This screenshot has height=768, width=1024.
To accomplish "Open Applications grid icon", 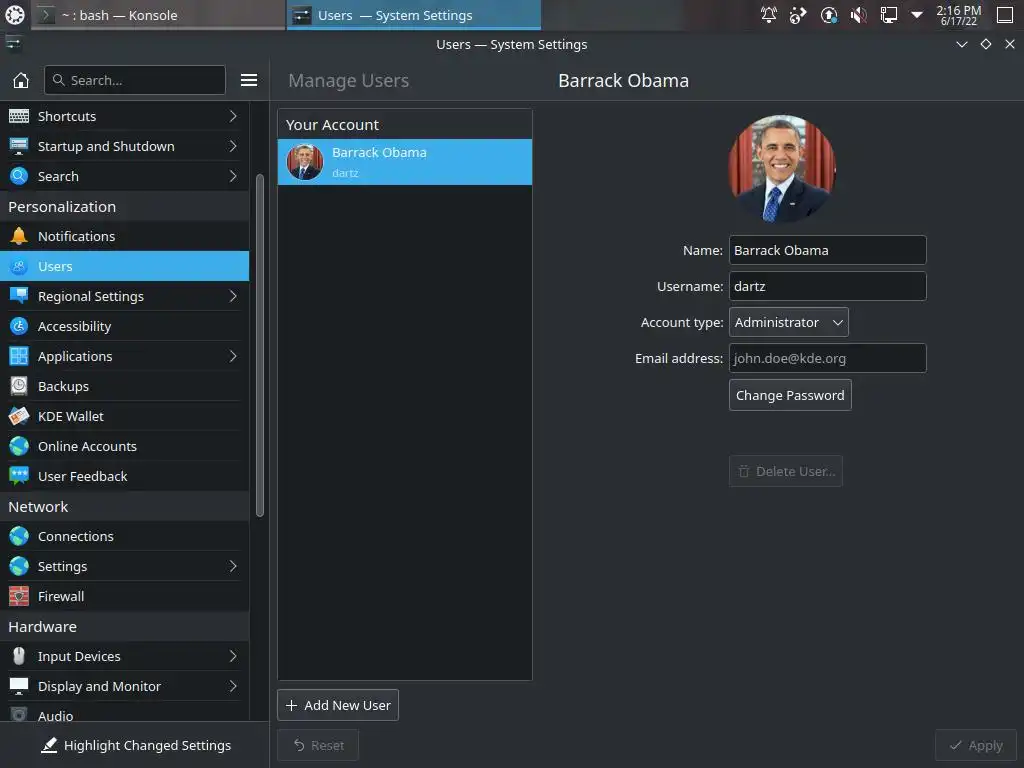I will (19, 357).
